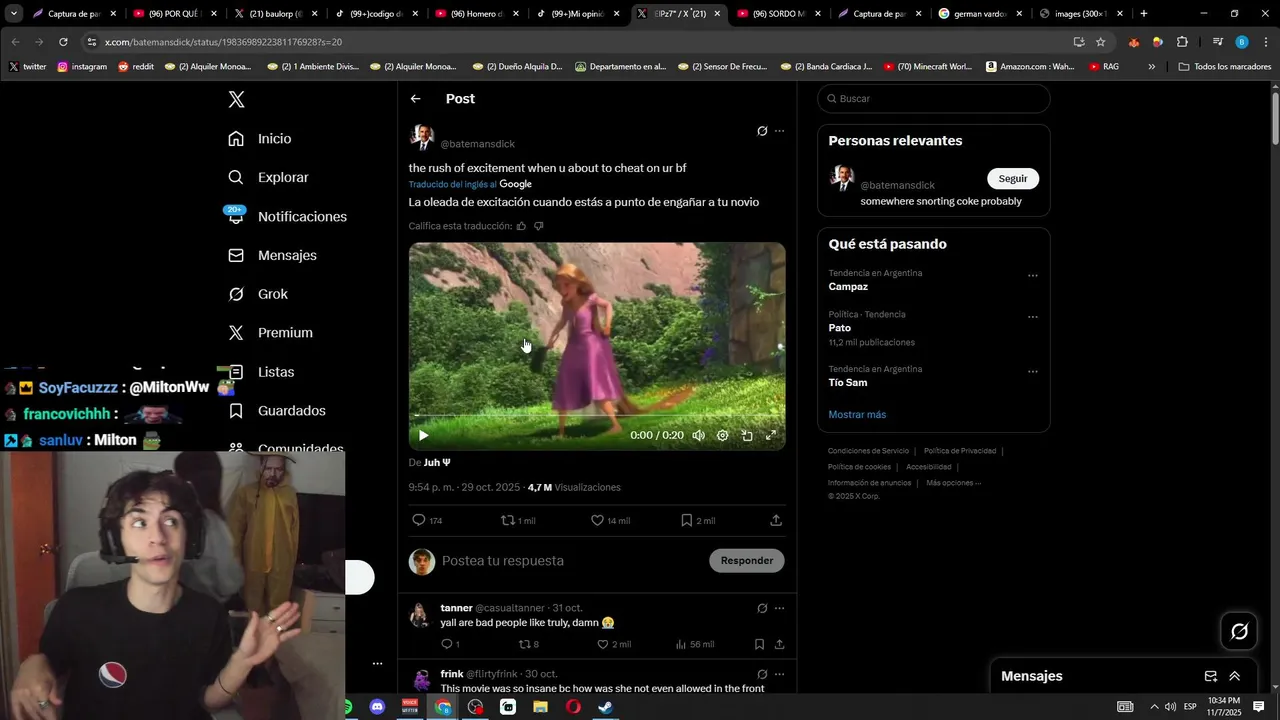This screenshot has height=720, width=1280.
Task: Click the 4,7 M Visualizaciones count
Action: [x=574, y=487]
